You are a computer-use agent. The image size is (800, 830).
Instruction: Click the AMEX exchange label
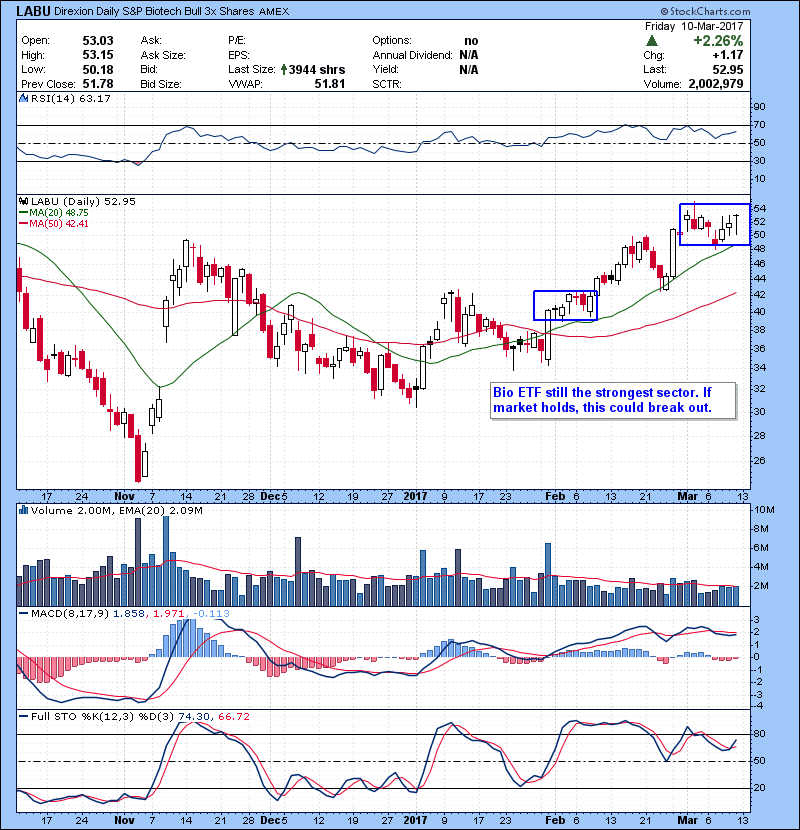click(274, 11)
